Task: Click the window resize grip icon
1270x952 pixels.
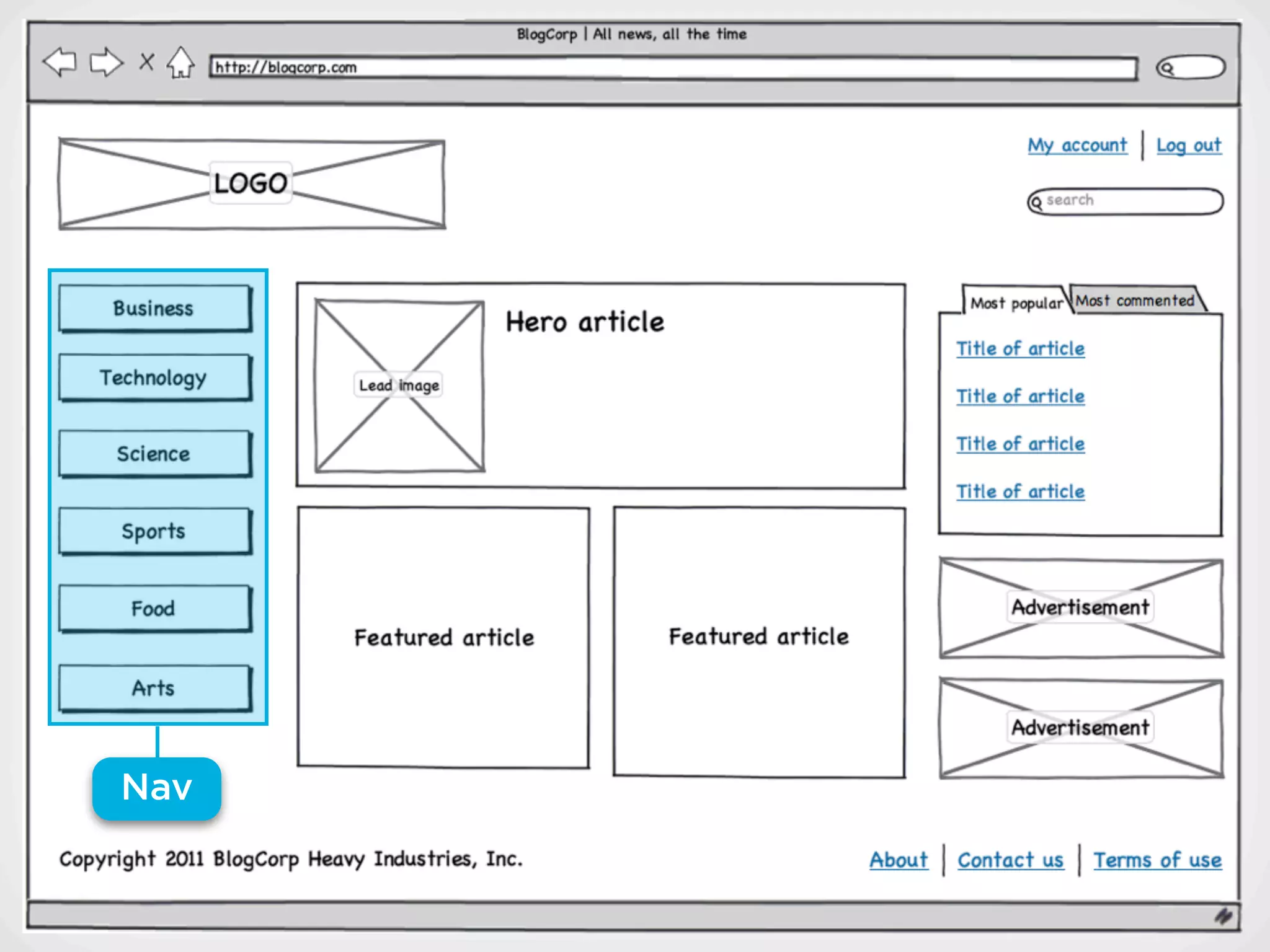Action: [1223, 915]
